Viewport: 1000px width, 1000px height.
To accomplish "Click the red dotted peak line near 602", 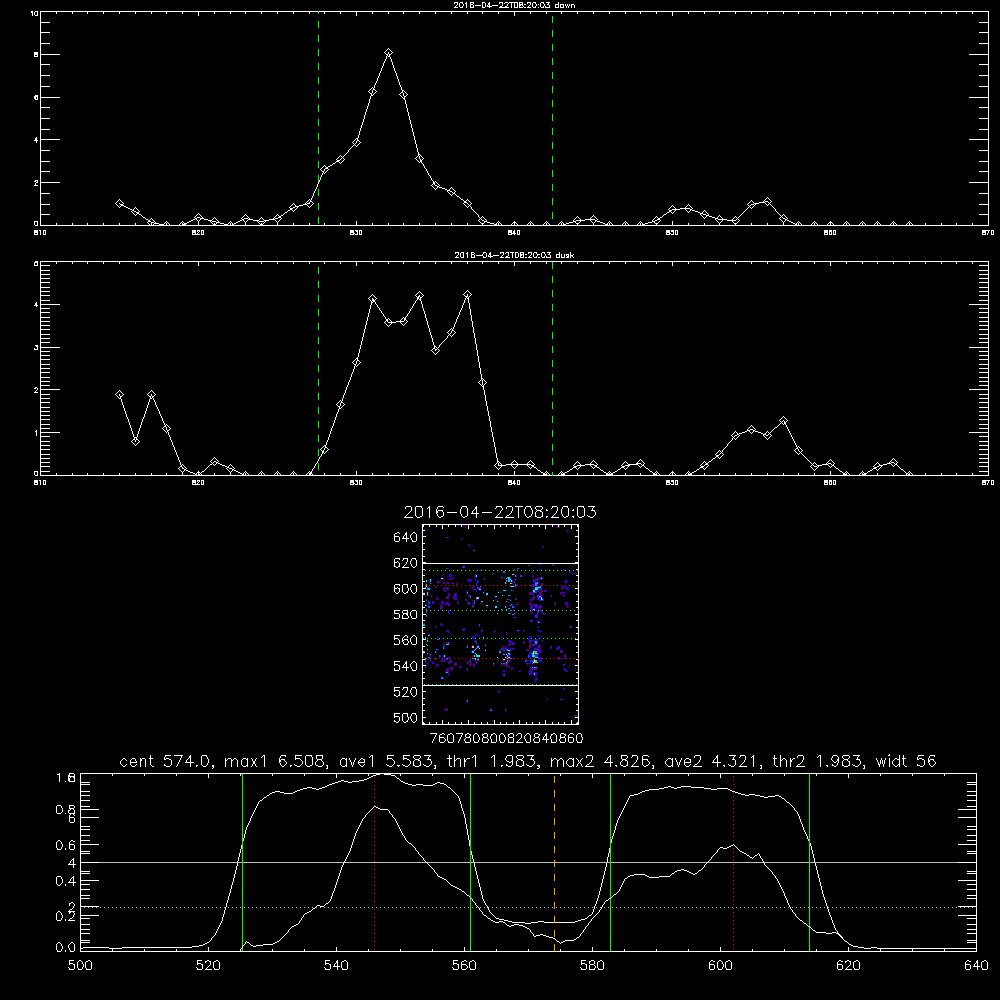I will pos(733,862).
